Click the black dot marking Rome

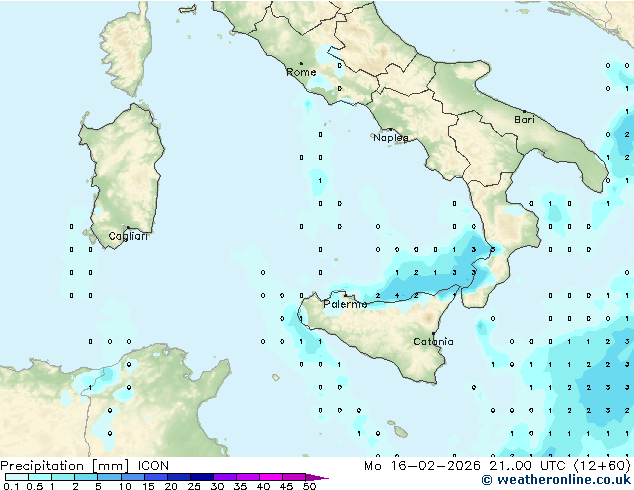(301, 63)
